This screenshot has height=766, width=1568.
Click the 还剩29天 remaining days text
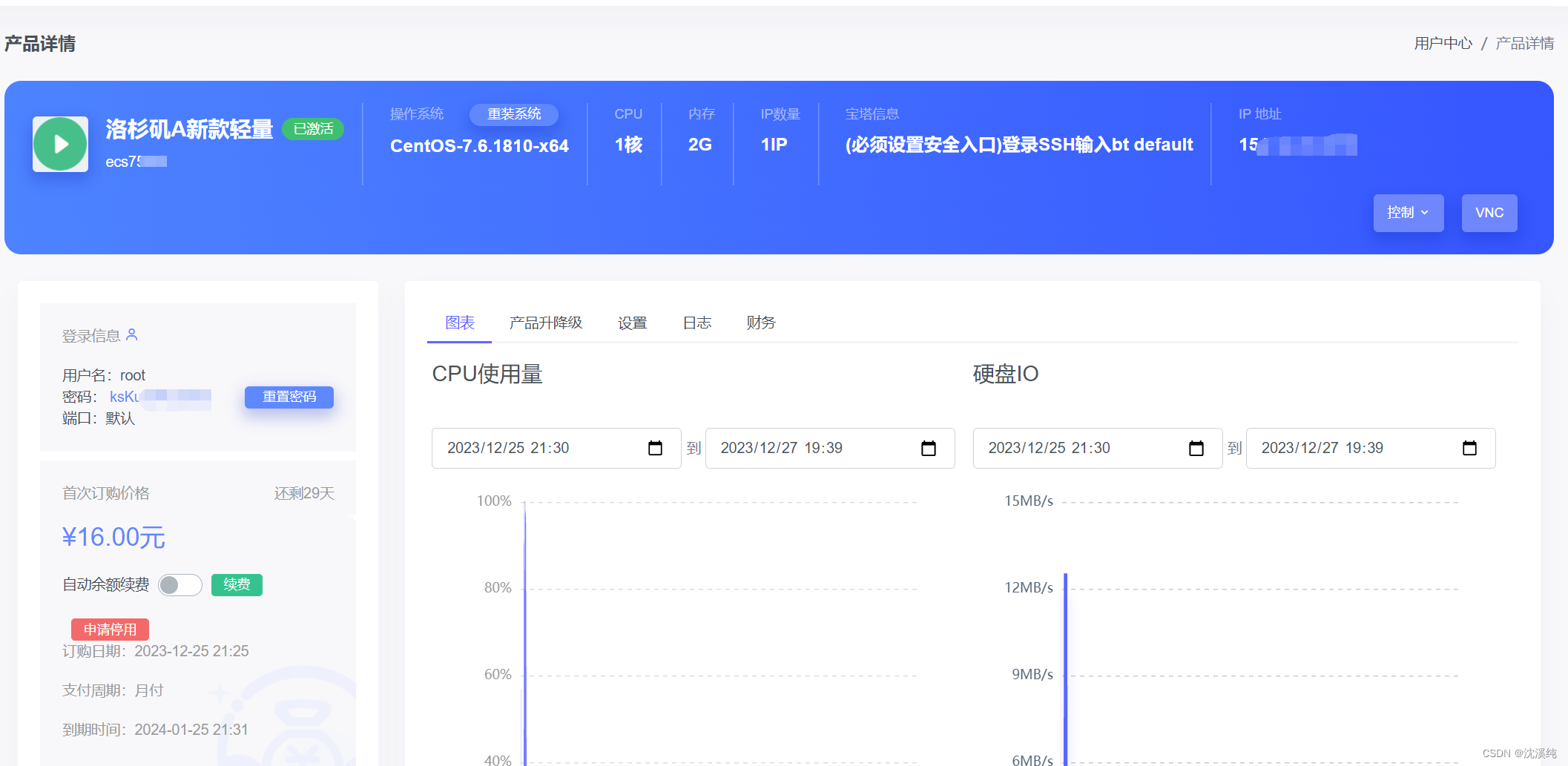(304, 493)
